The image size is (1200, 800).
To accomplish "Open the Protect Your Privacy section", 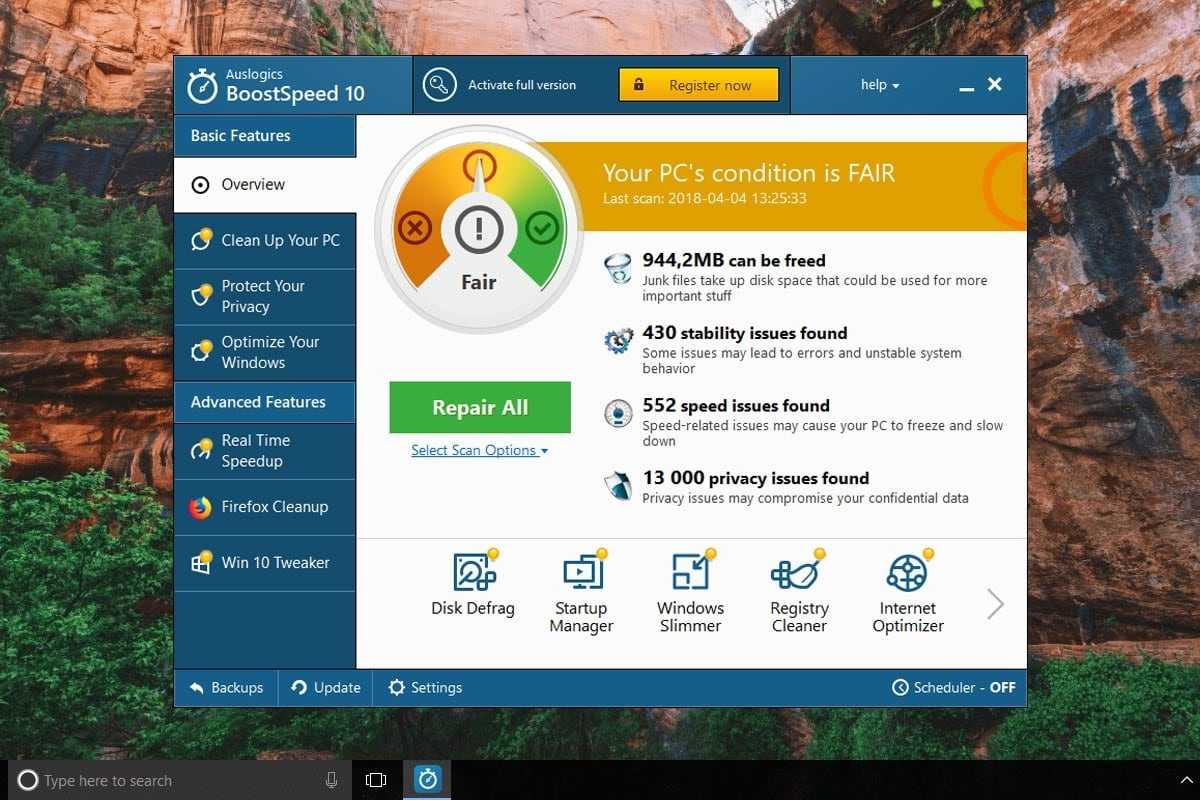I will click(262, 296).
